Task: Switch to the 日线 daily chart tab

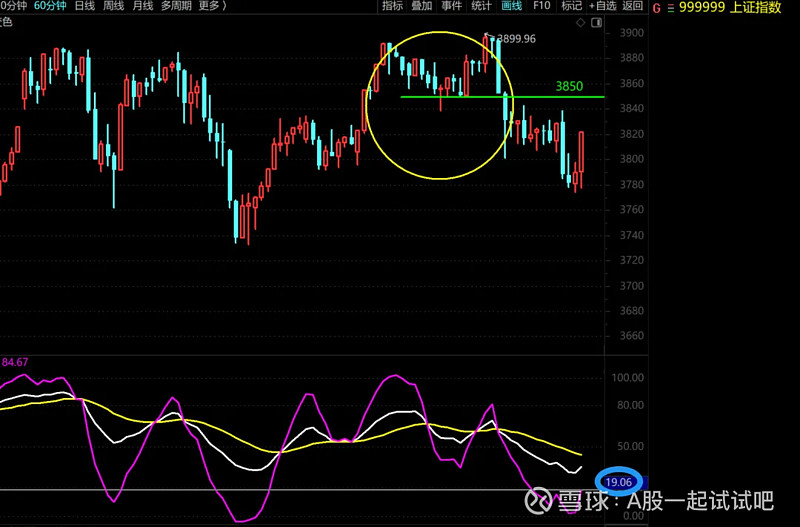Action: click(x=85, y=6)
